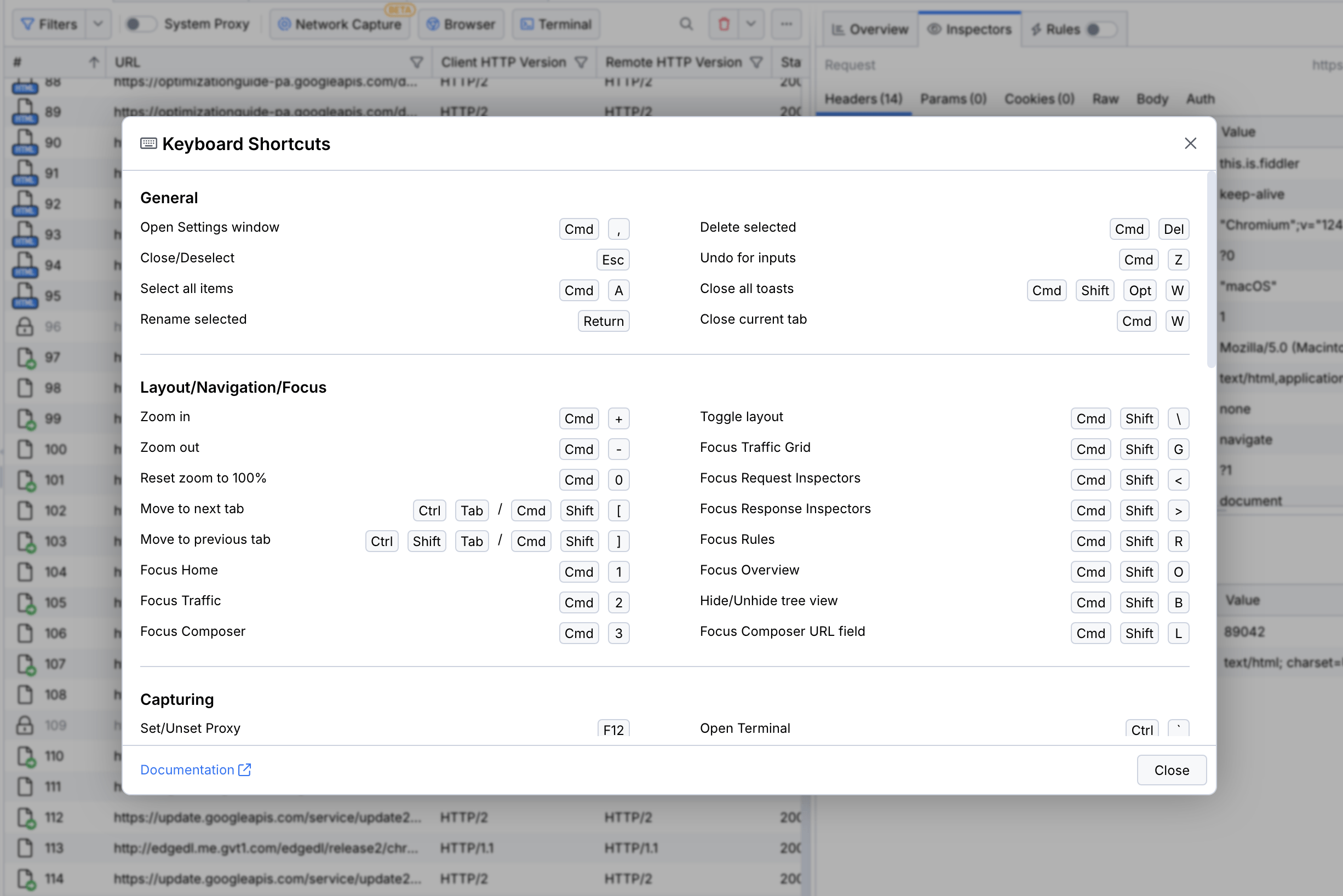
Task: Click the Filters button
Action: [x=49, y=24]
